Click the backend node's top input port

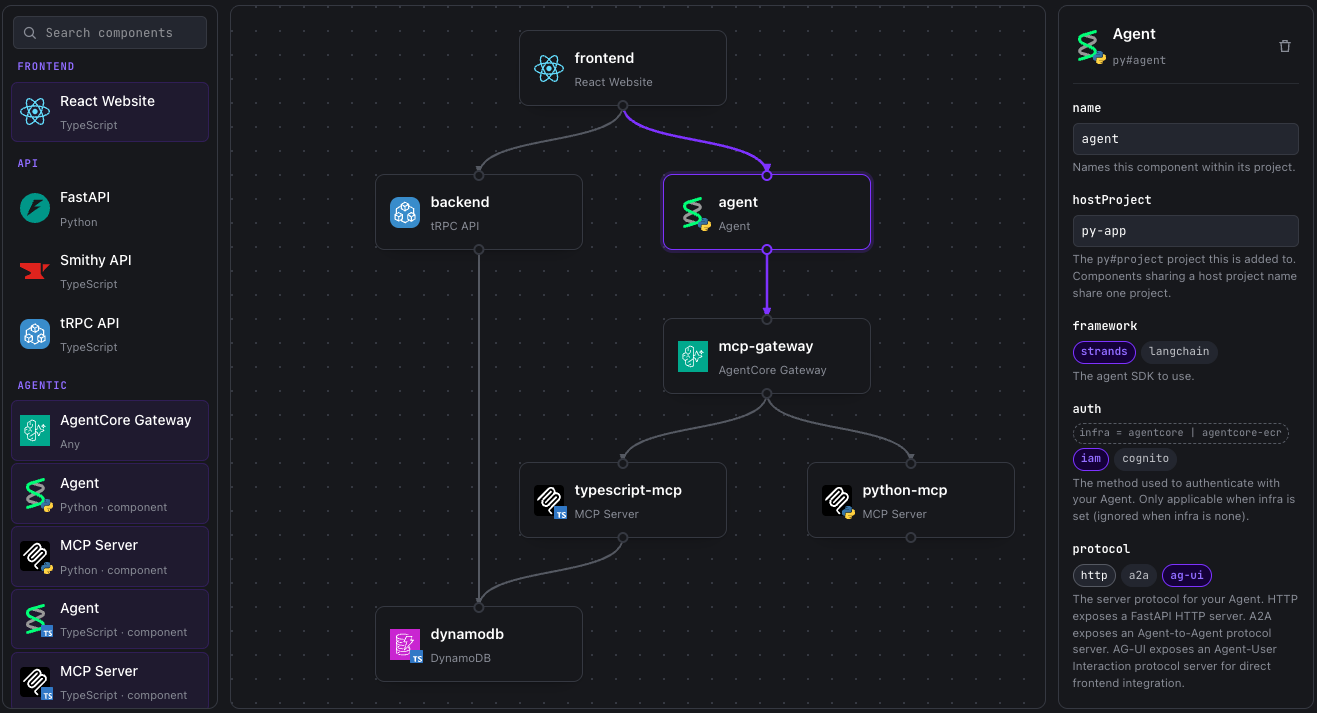coord(479,175)
